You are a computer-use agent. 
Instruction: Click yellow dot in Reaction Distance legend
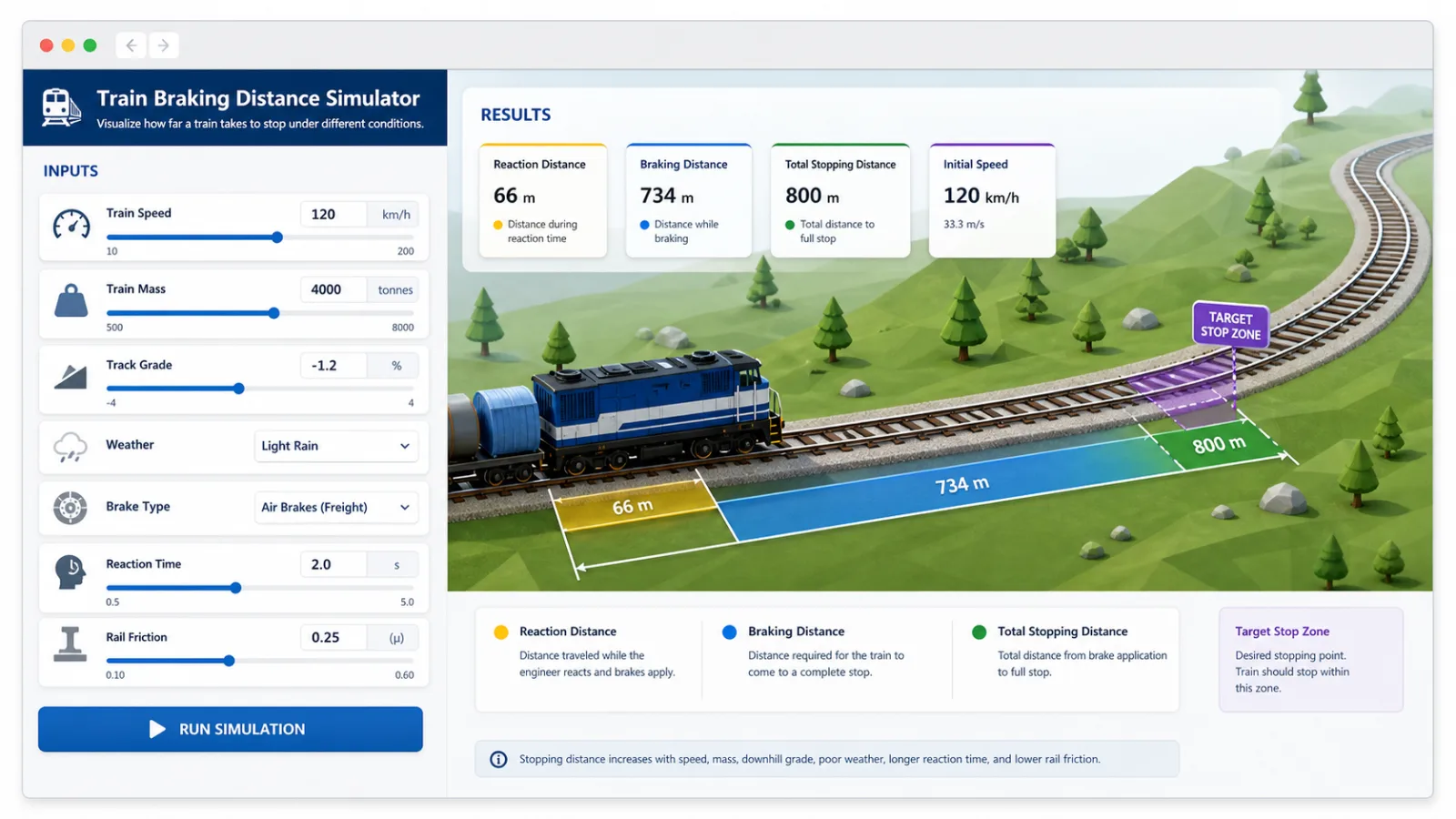pyautogui.click(x=500, y=632)
